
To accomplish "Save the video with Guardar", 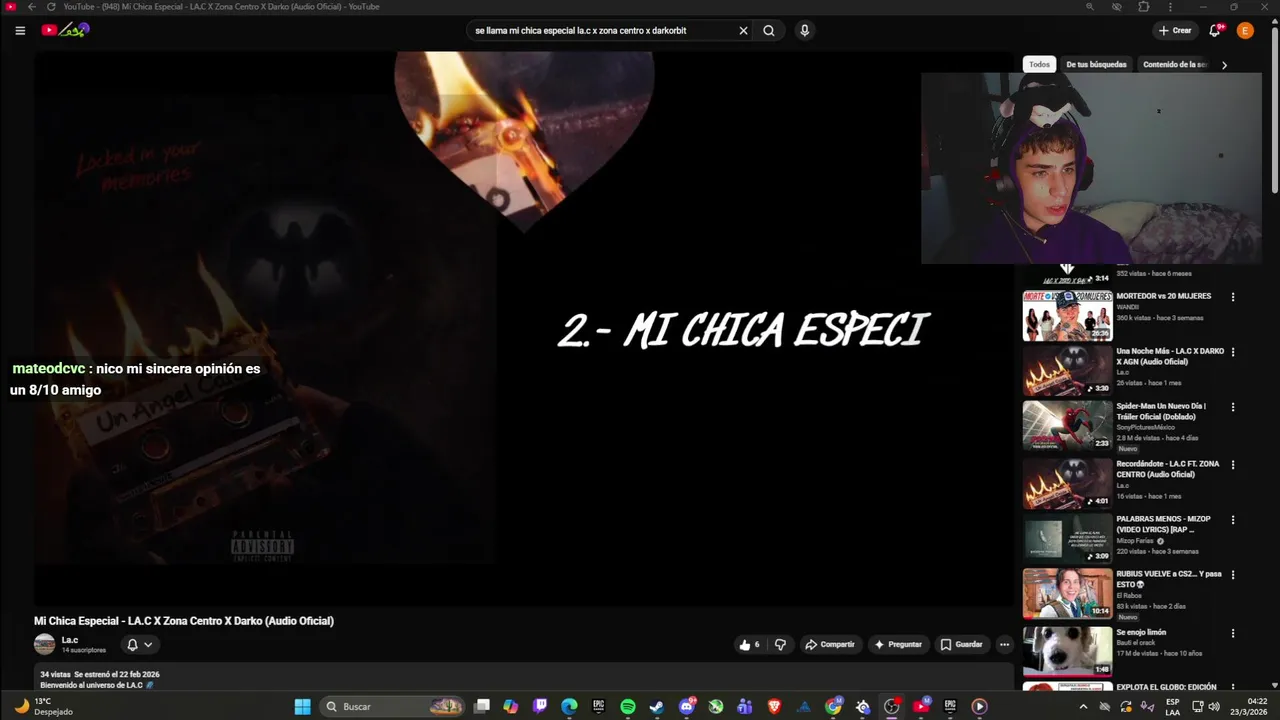I will [961, 645].
